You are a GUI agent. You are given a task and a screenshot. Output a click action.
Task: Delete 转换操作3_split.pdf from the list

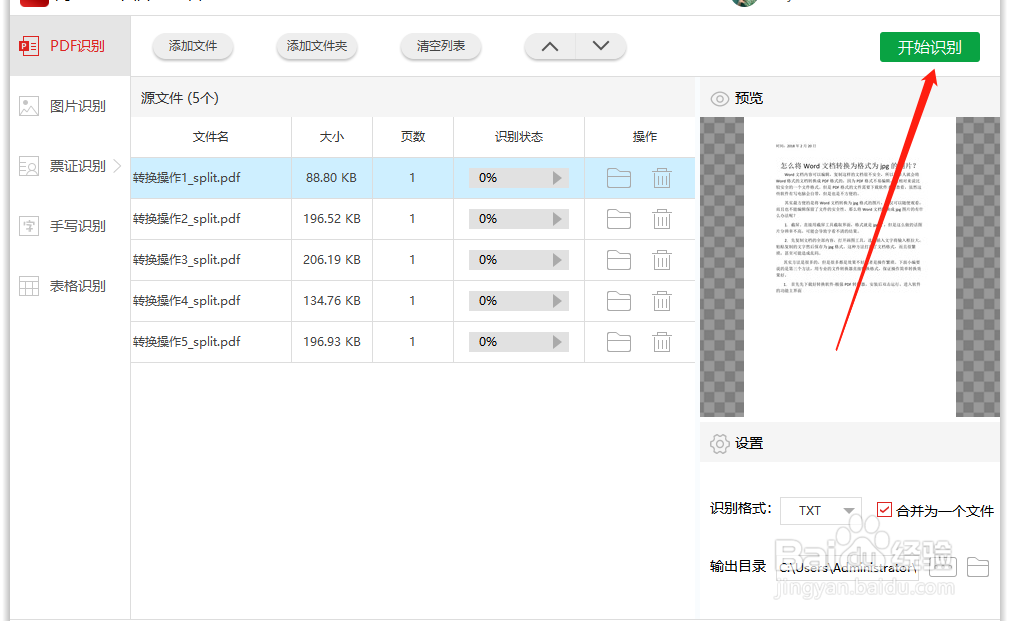click(x=662, y=259)
